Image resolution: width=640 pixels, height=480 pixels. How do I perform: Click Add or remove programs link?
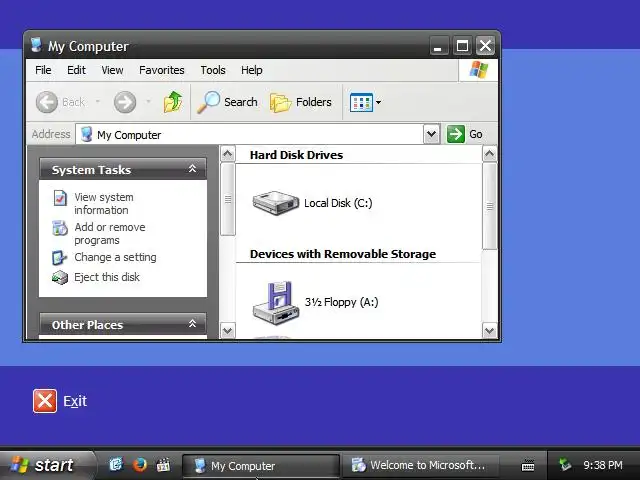(110, 233)
